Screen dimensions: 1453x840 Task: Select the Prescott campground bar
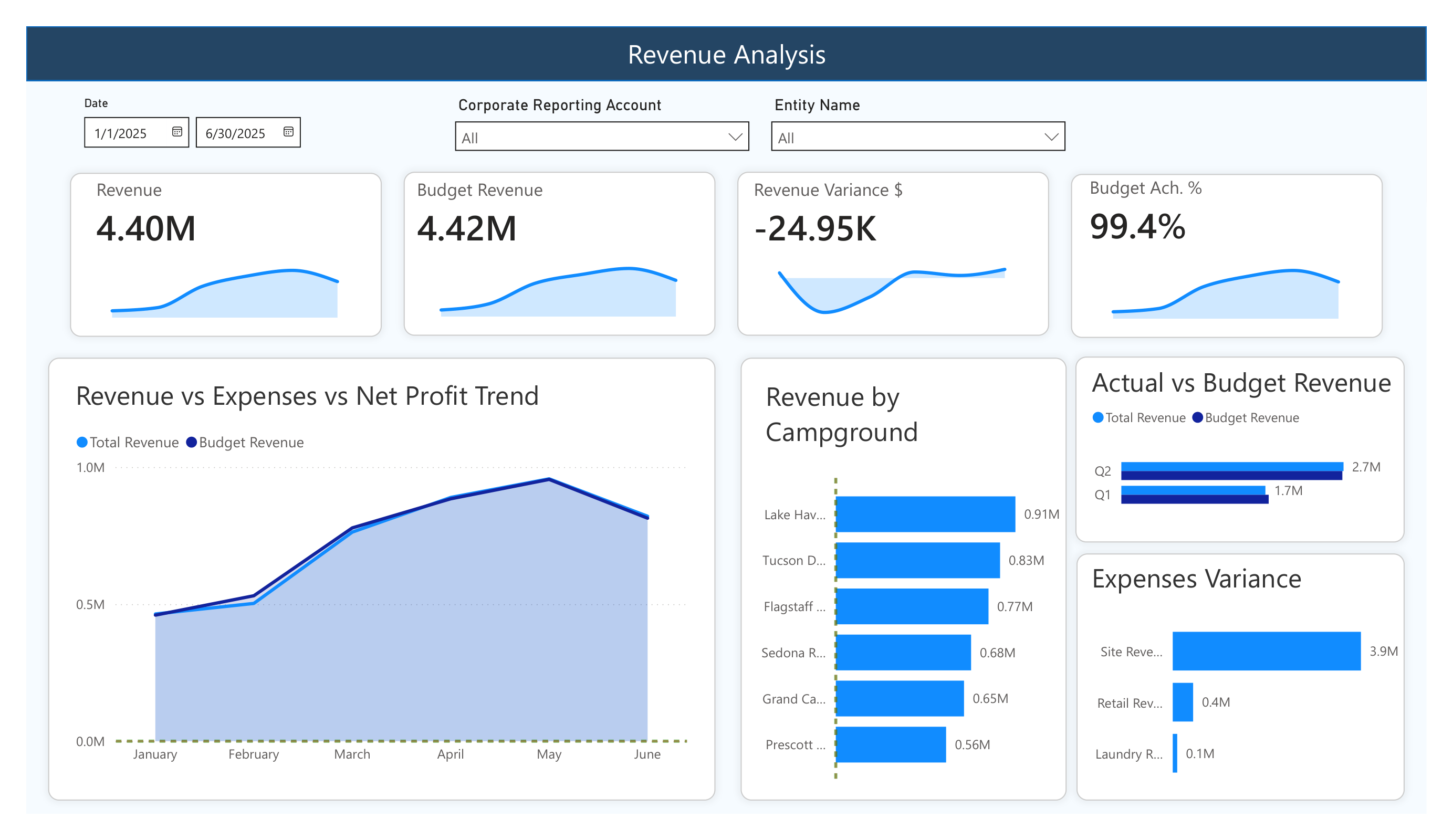click(891, 745)
